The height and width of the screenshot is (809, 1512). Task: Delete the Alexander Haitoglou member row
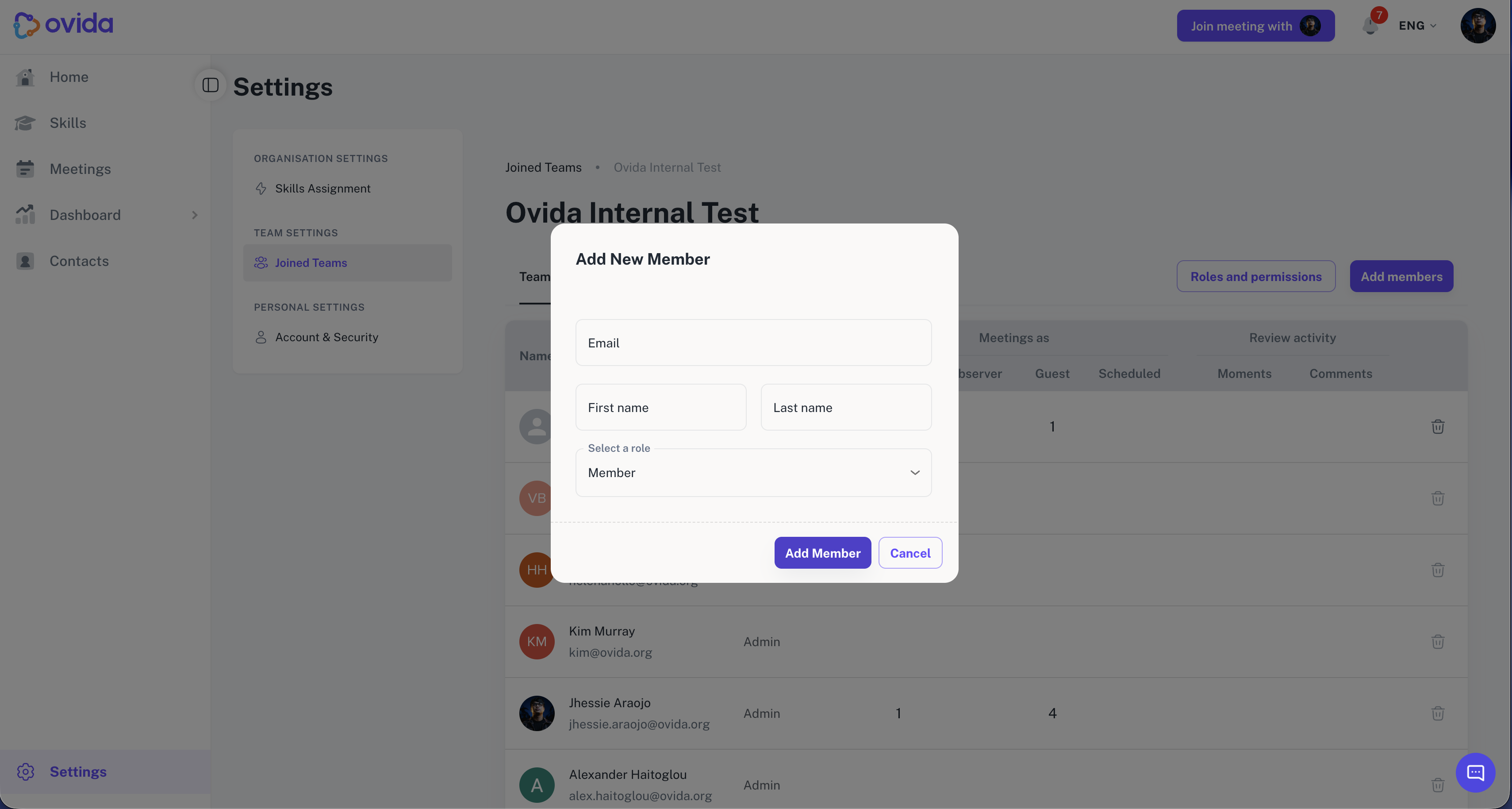[x=1437, y=785]
